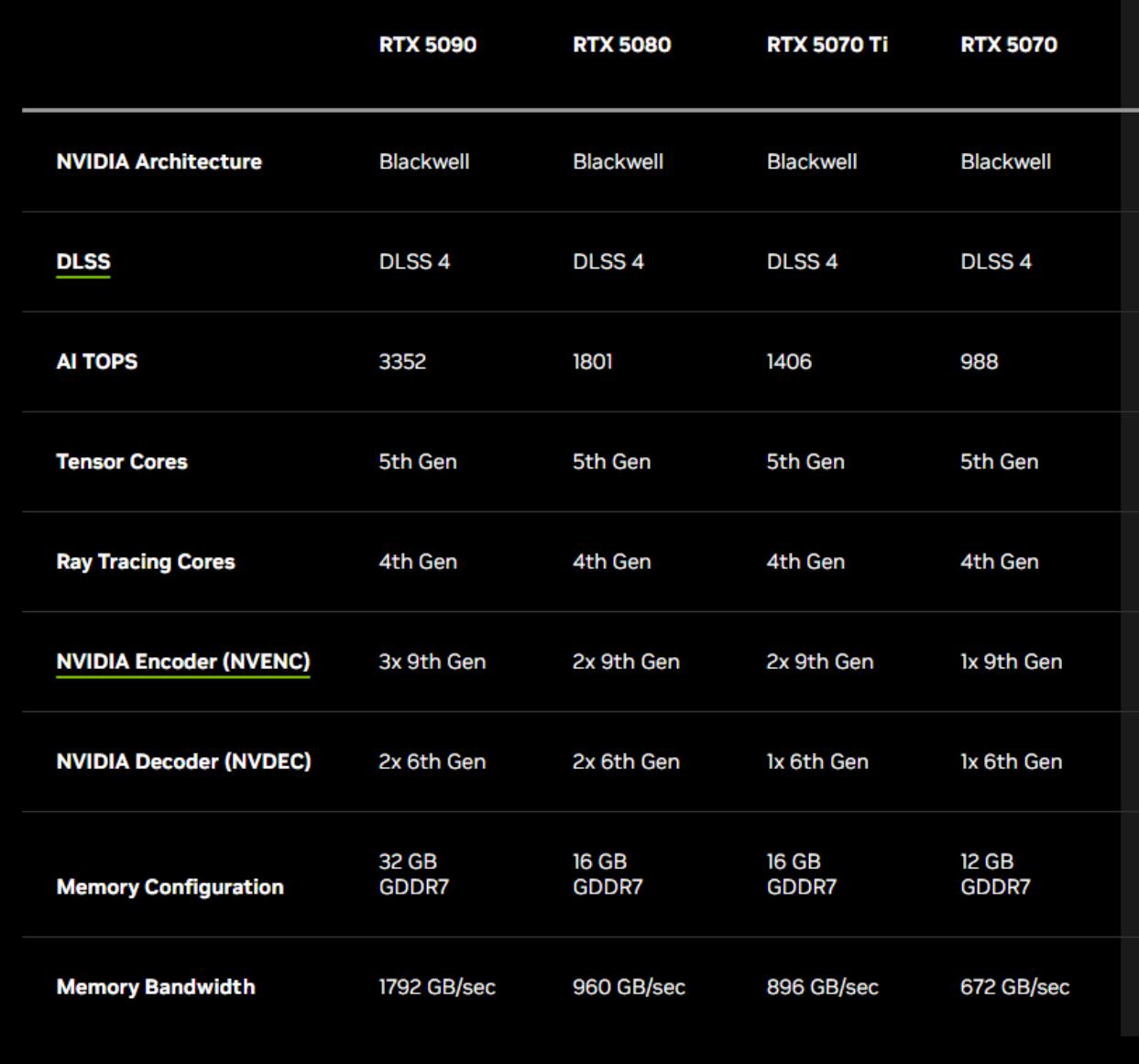
Task: Open the NVIDIA Encoder (NVENC) link
Action: coord(183,662)
